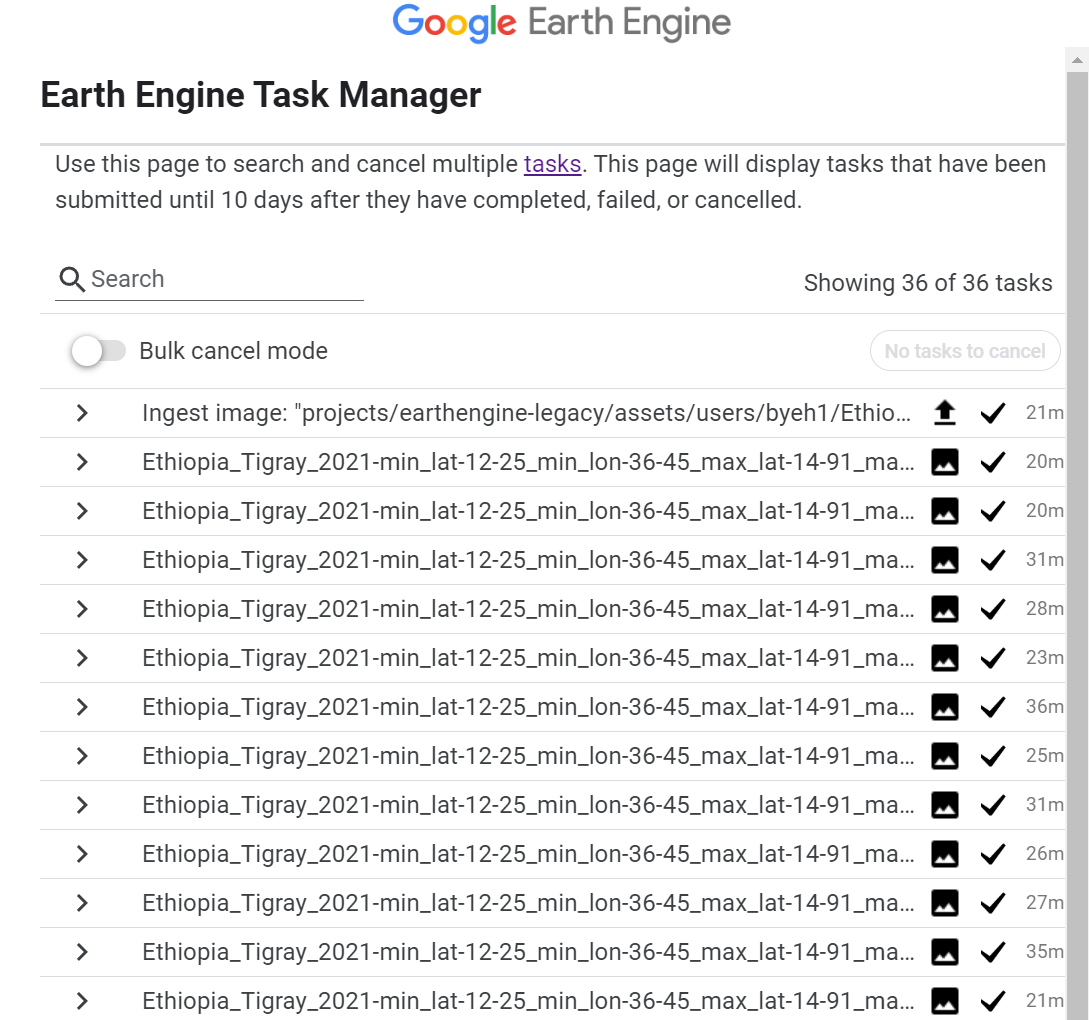This screenshot has width=1089, height=1020.
Task: Click the Ingest image task name text
Action: tap(526, 413)
